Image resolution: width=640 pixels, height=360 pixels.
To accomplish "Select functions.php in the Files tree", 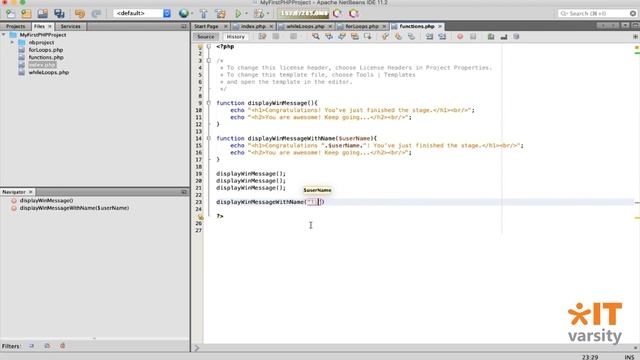I will 46,57.
